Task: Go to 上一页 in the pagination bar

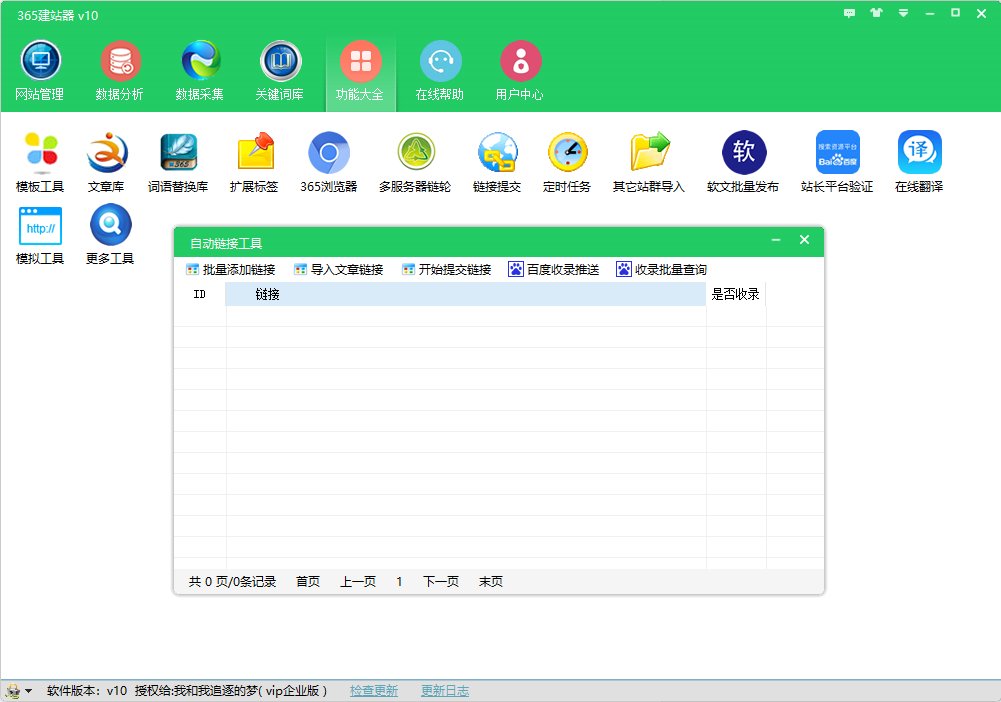Action: pos(358,581)
